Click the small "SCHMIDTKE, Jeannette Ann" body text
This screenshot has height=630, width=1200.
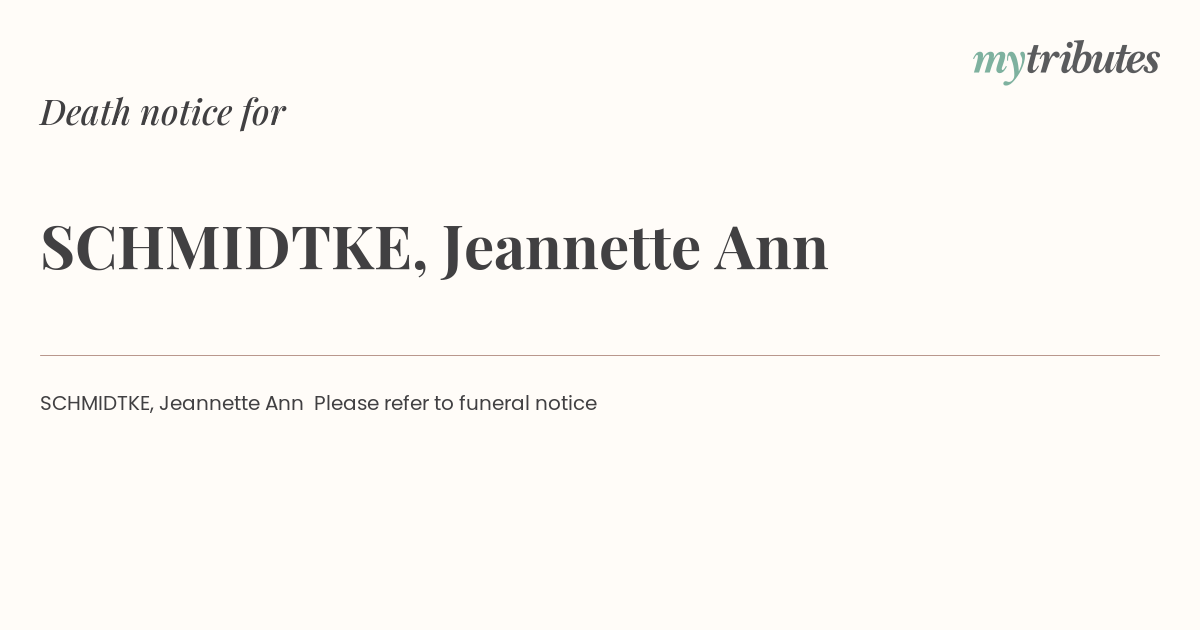172,403
